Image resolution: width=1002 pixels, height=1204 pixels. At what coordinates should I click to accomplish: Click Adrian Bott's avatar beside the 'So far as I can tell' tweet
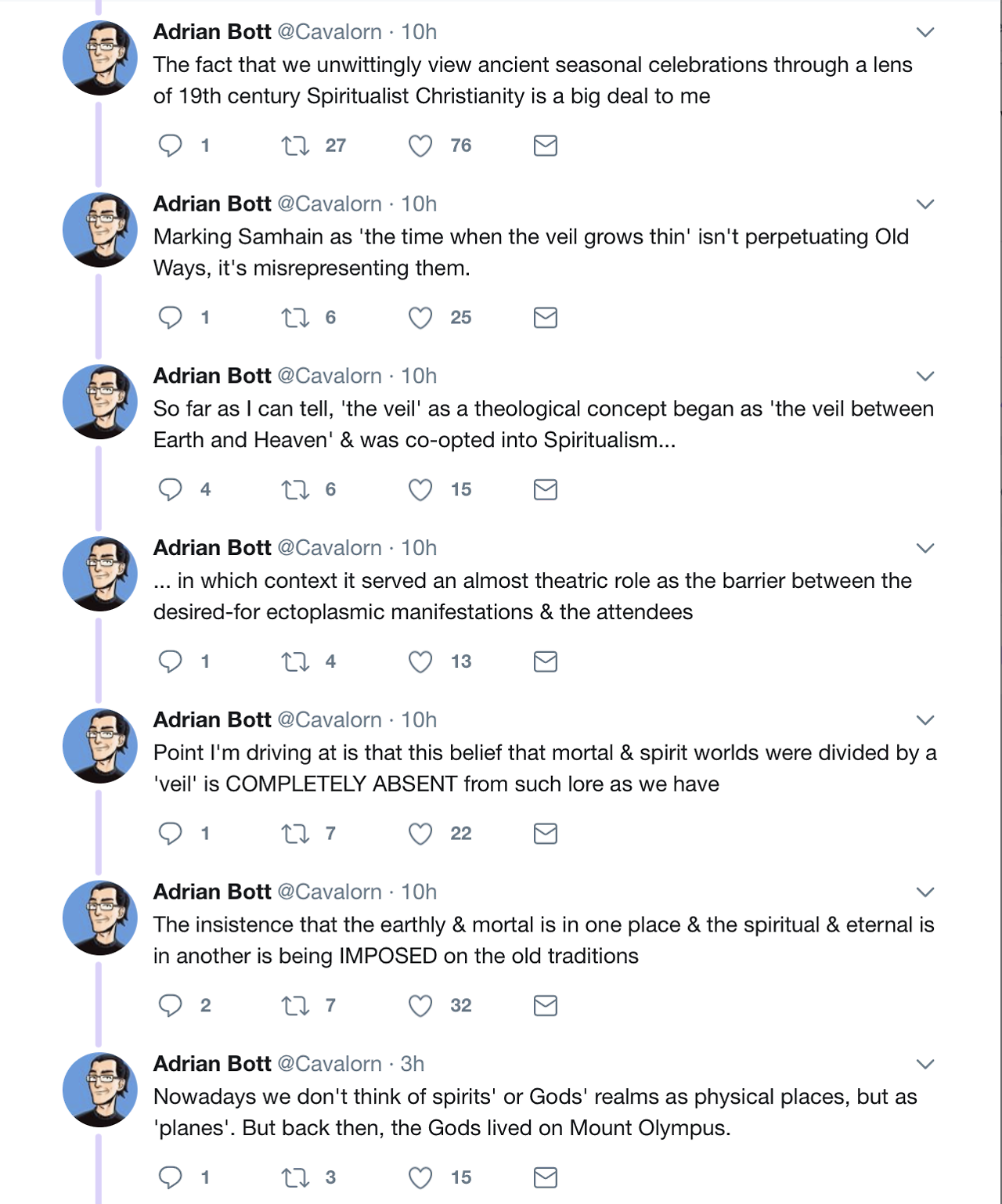pos(100,402)
